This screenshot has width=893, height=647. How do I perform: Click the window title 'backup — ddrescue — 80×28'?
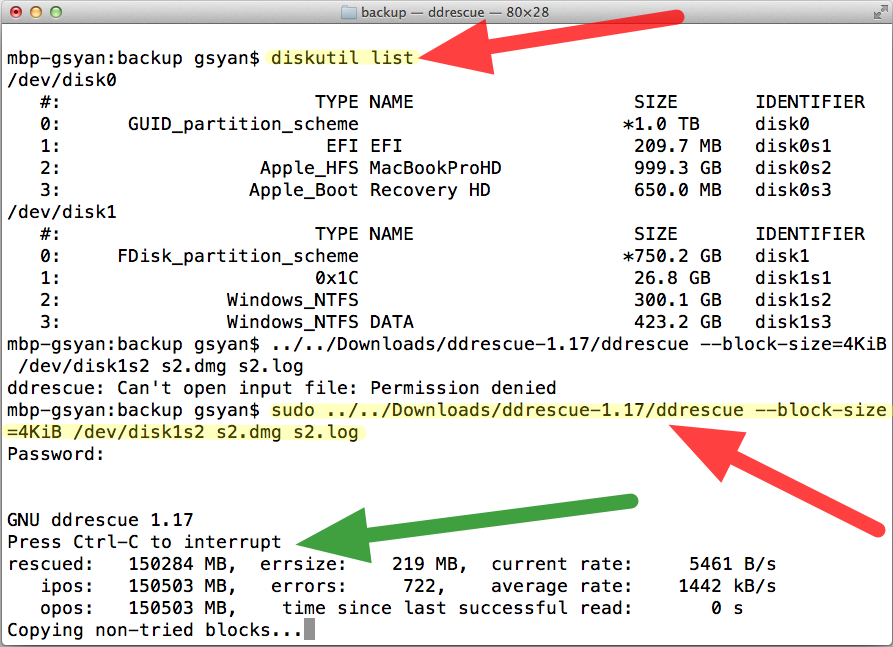[x=454, y=12]
